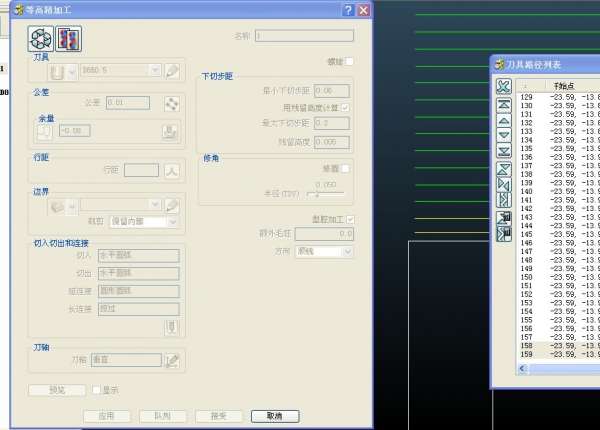Click the help question mark in dialog title bar
This screenshot has width=600, height=430.
[348, 10]
